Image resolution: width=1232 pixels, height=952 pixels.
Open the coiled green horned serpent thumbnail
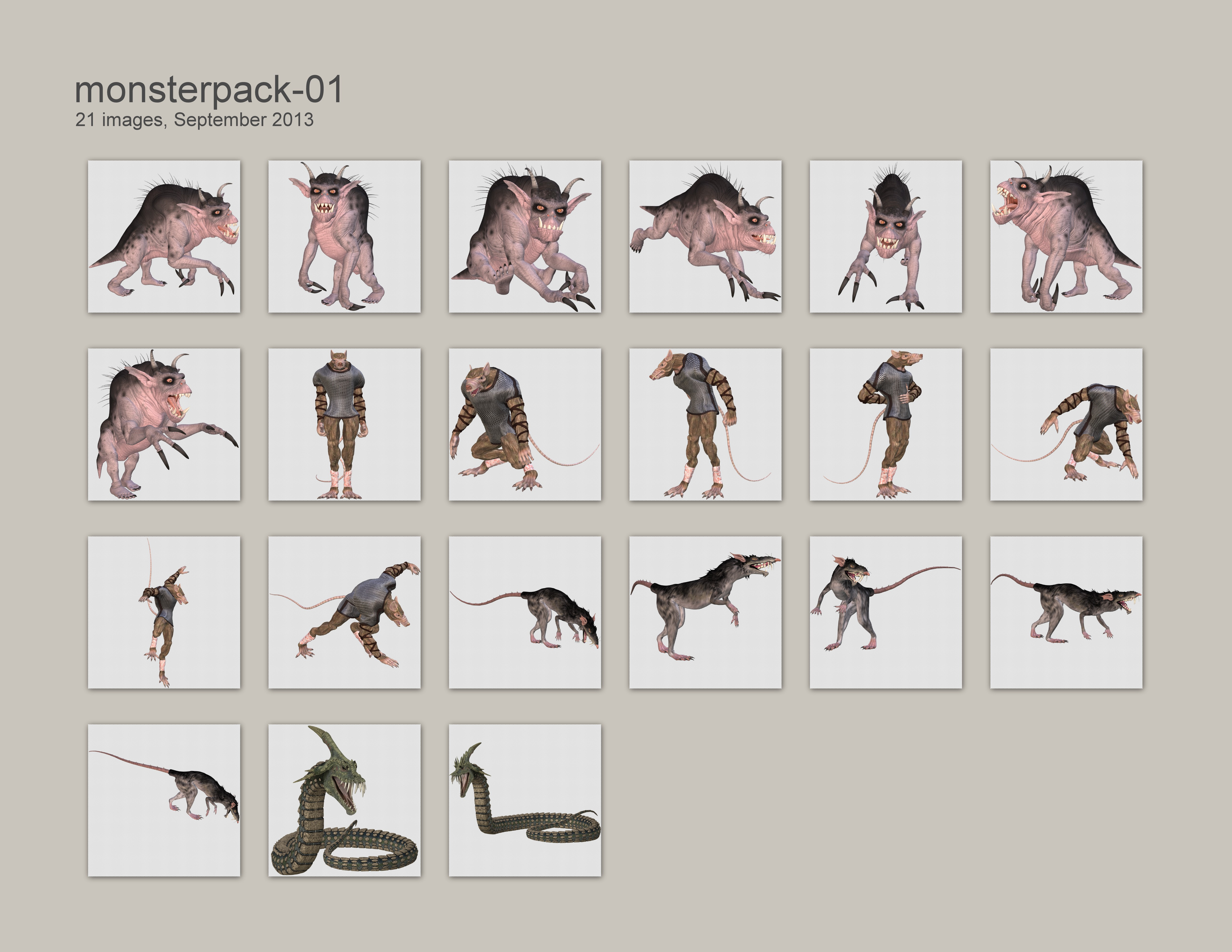pos(344,800)
